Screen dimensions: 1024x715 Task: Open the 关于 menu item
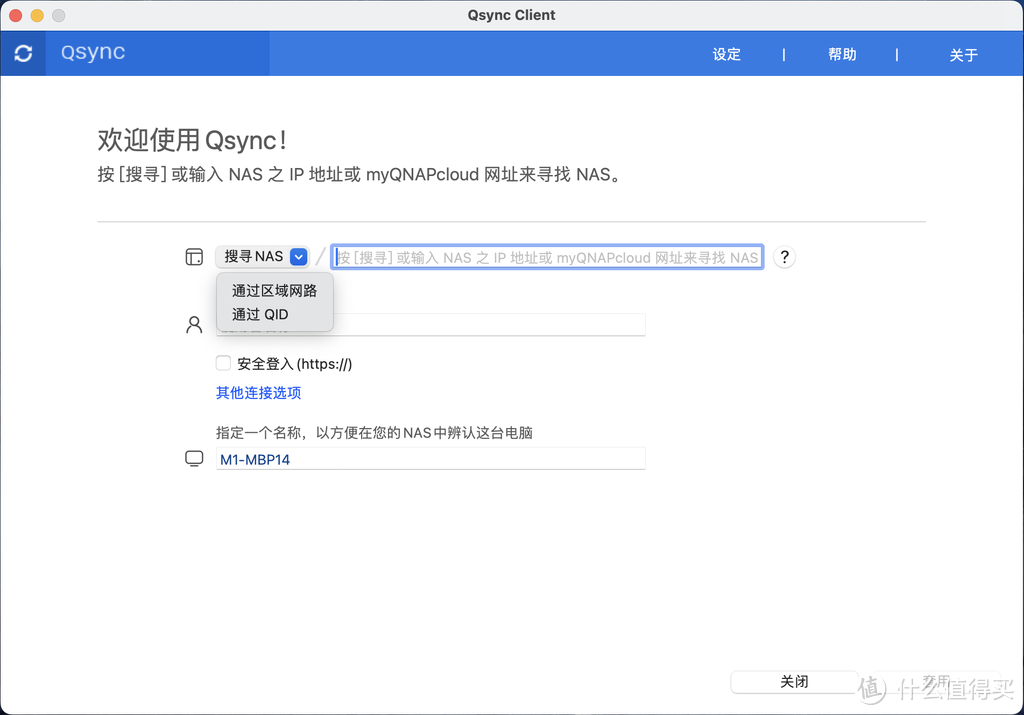pyautogui.click(x=963, y=56)
